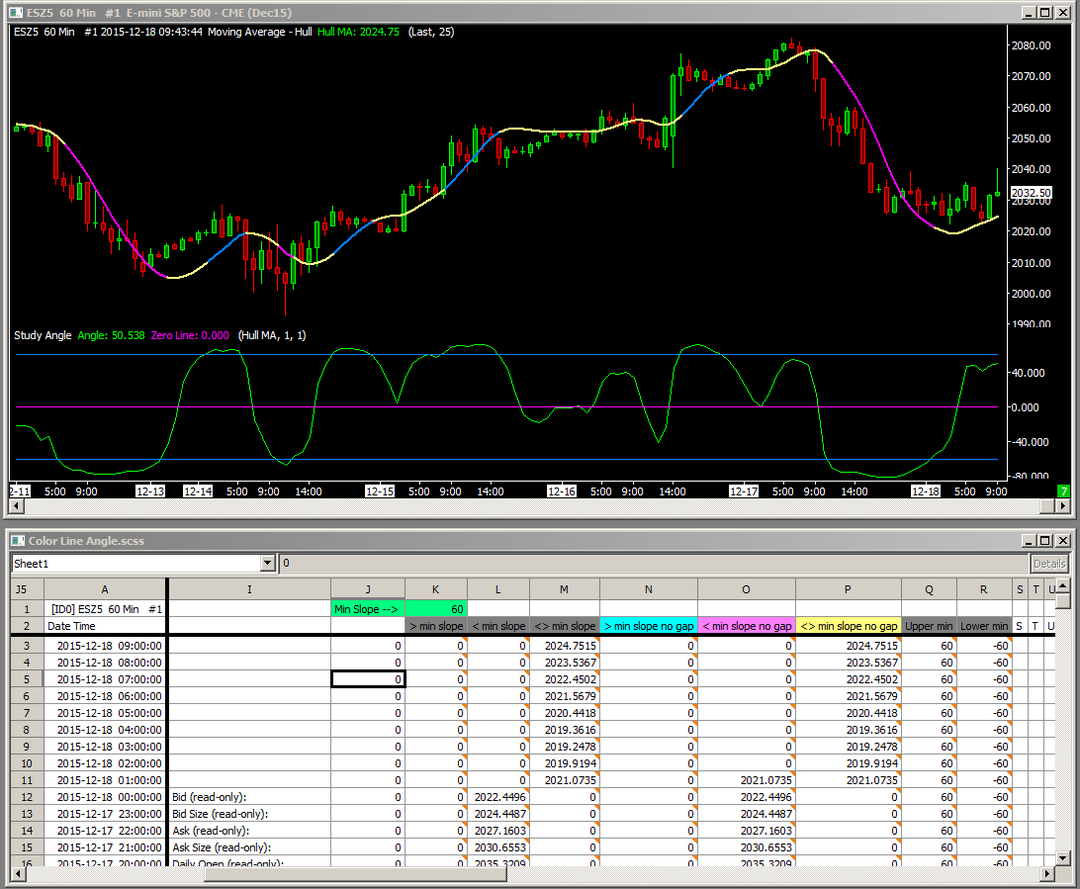Click the chart window title bar icon
Screen dimensions: 1080x889
tap(14, 13)
